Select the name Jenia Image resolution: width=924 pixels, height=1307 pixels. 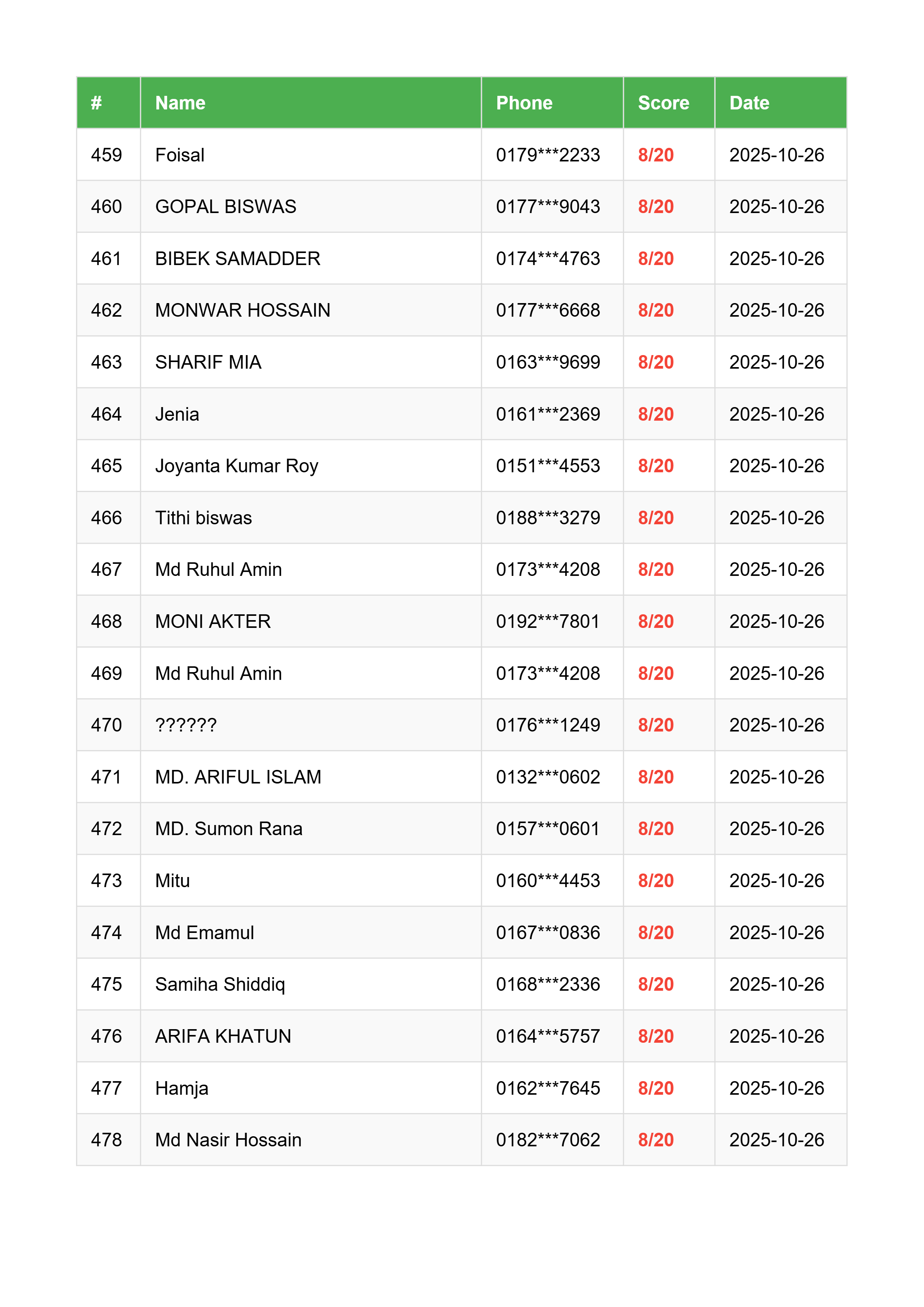click(x=177, y=414)
